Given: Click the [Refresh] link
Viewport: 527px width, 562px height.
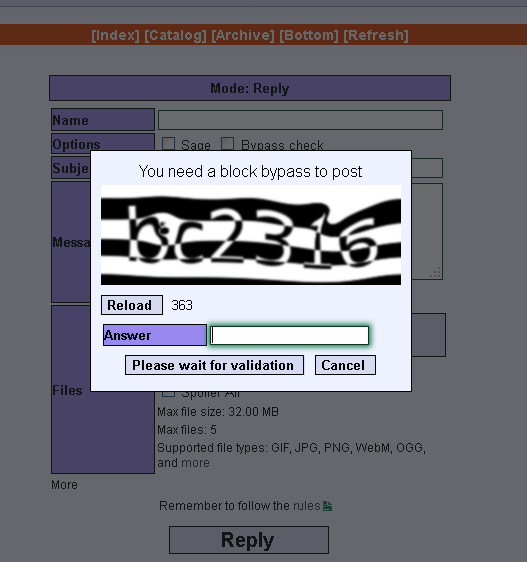Looking at the screenshot, I should pos(376,35).
